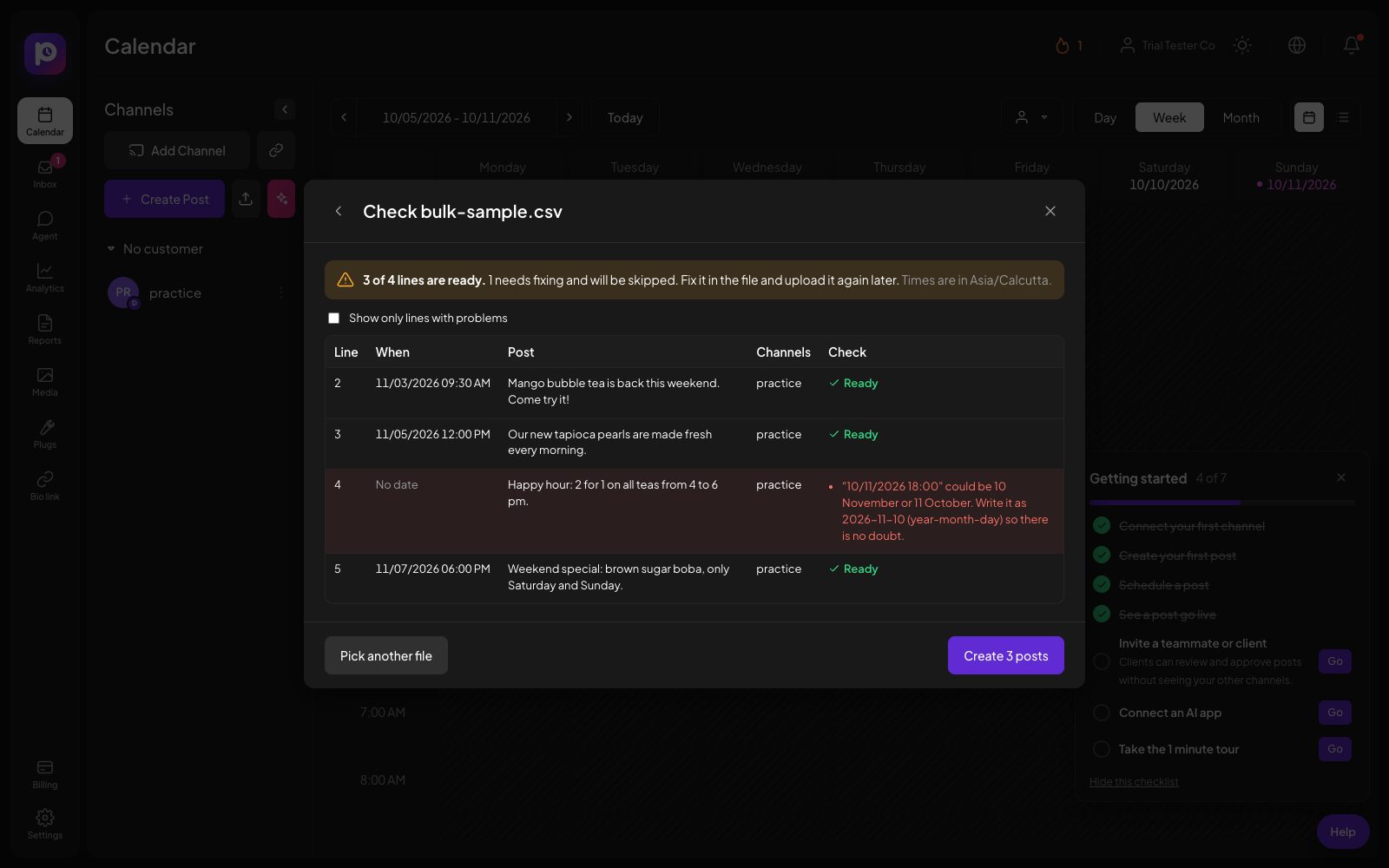Viewport: 1389px width, 868px height.
Task: Go to next week
Action: pos(569,117)
